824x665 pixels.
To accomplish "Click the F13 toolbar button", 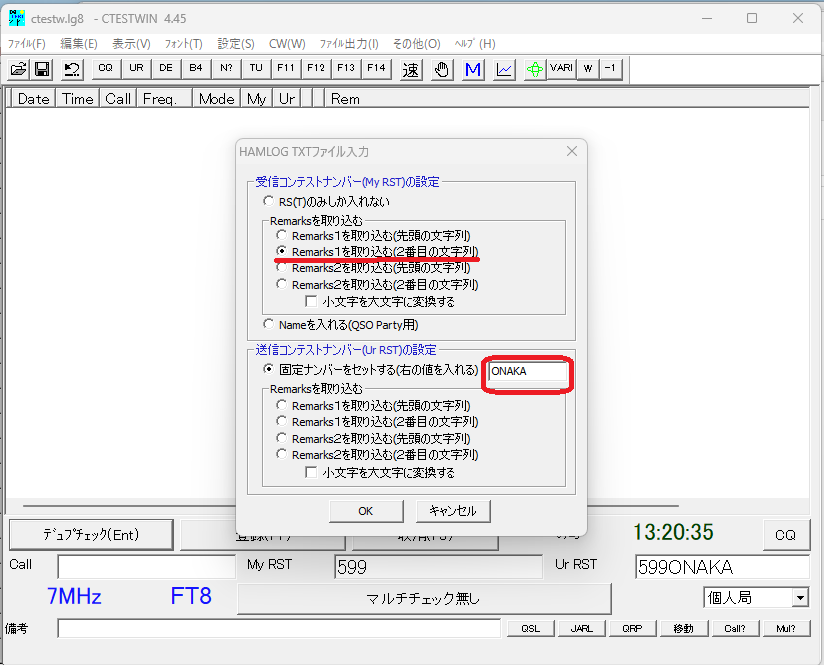I will [346, 68].
